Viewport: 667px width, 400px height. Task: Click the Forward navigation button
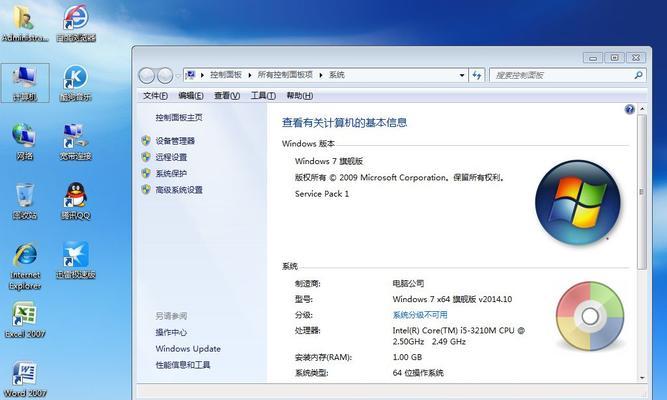pos(165,76)
